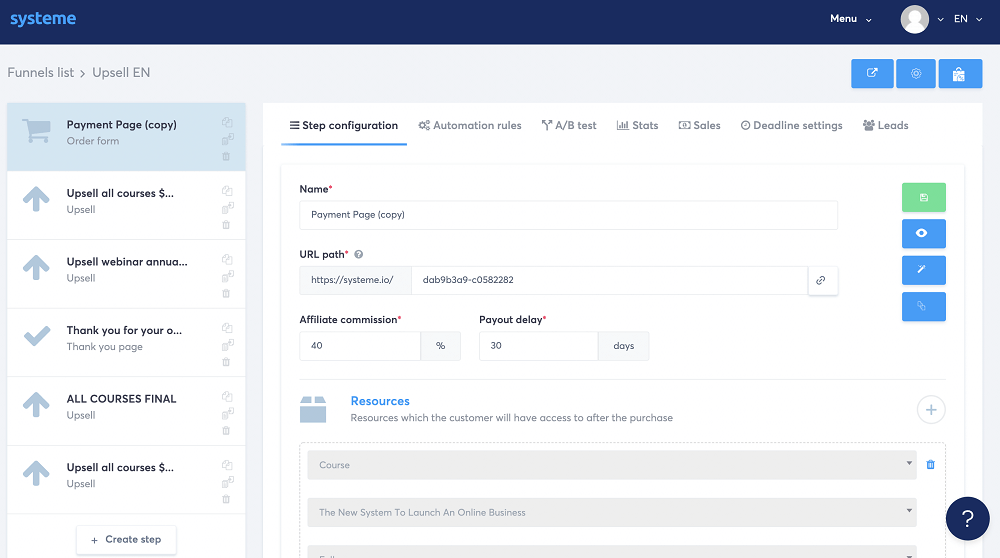Click the https://systeme.io/ prefix text
The width and height of the screenshot is (1000, 558).
click(x=352, y=280)
